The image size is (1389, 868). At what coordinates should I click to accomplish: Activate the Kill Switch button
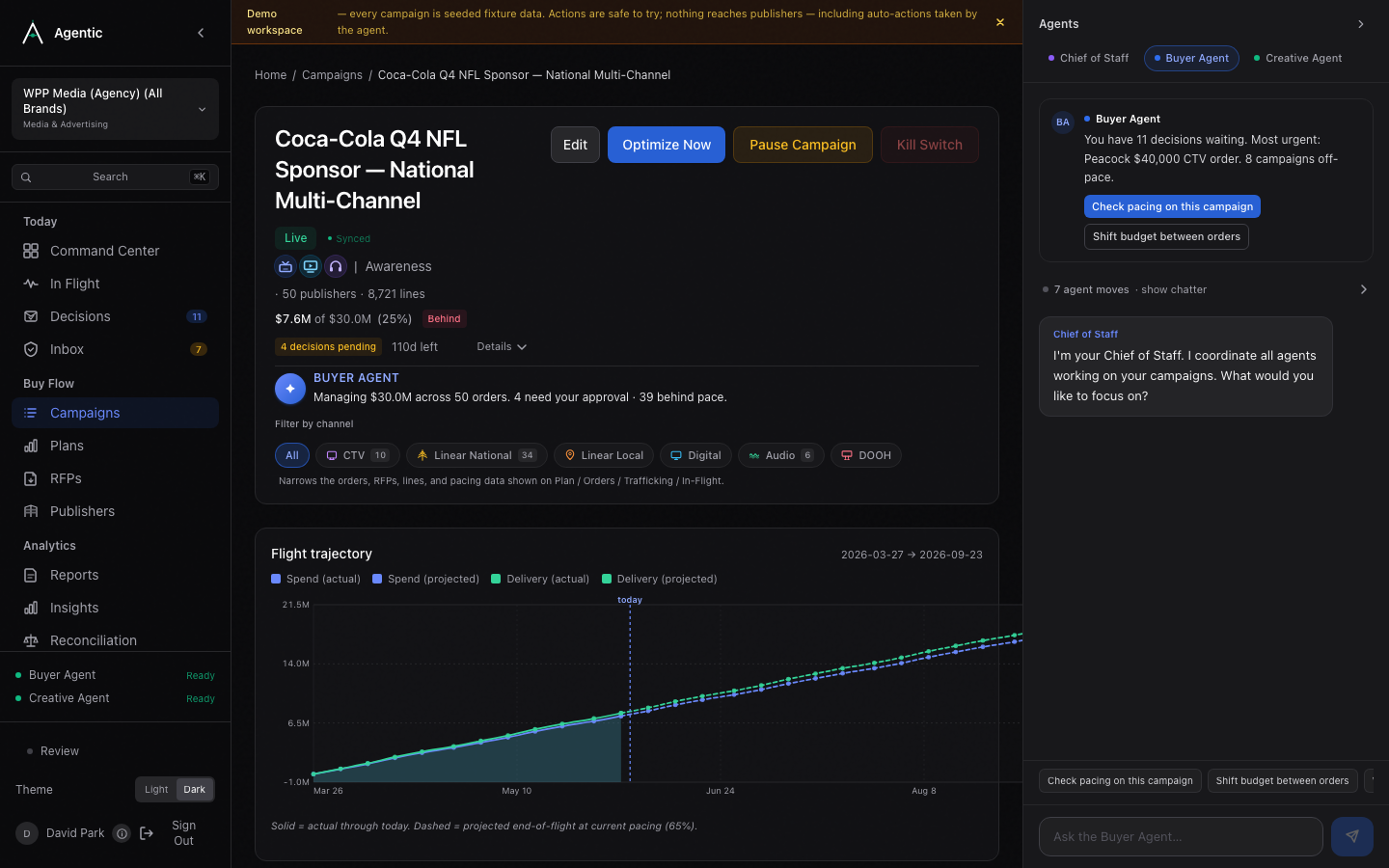tap(930, 145)
